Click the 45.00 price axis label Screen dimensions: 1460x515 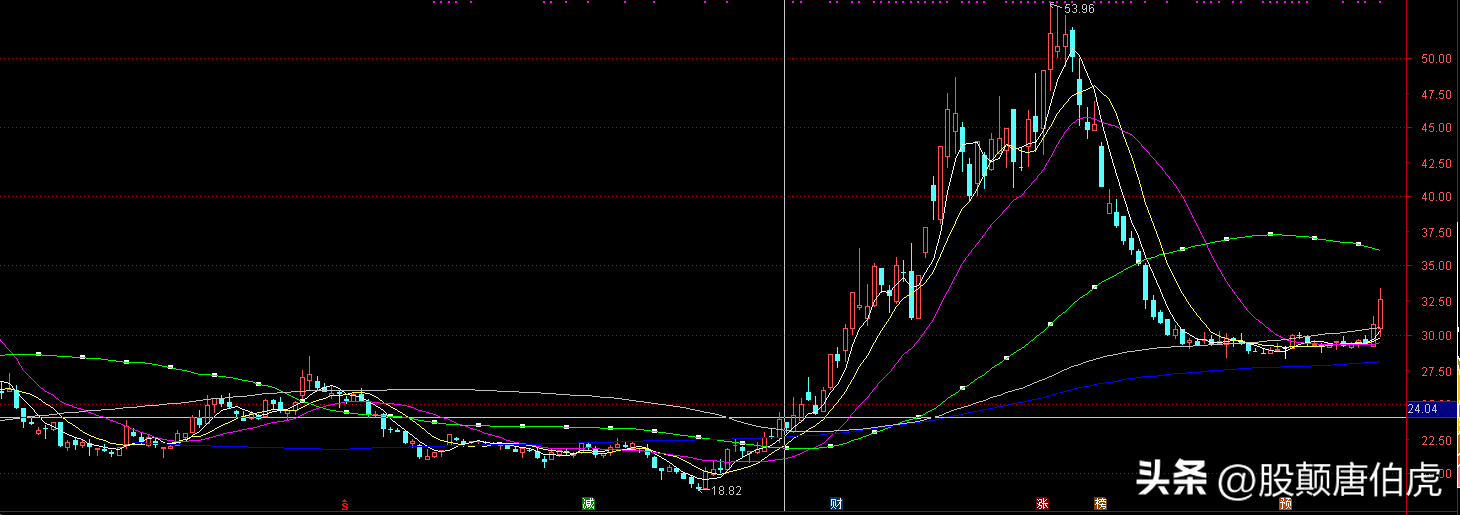tap(1436, 128)
